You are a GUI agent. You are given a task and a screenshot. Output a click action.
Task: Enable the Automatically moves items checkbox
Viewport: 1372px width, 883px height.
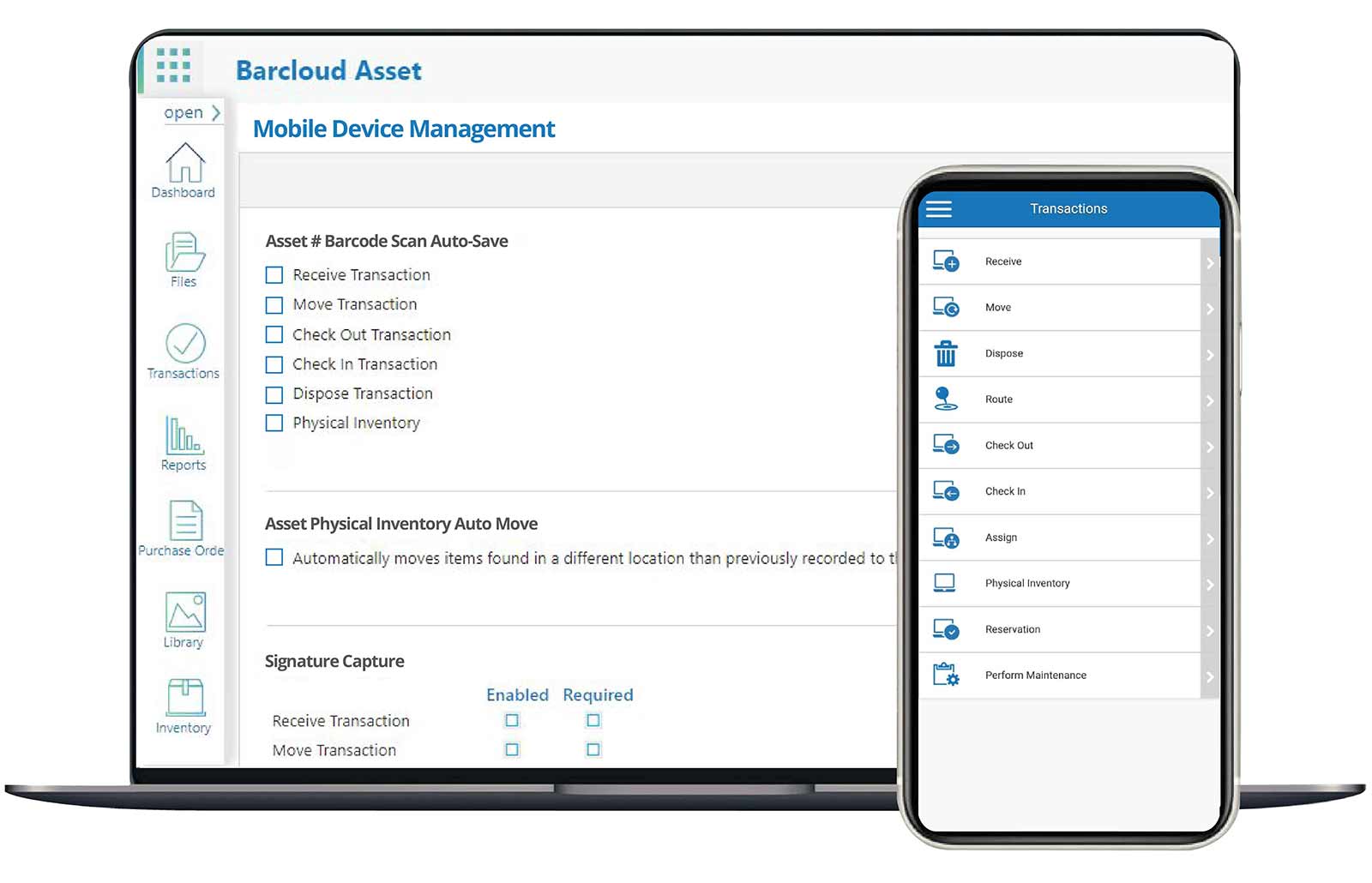274,557
